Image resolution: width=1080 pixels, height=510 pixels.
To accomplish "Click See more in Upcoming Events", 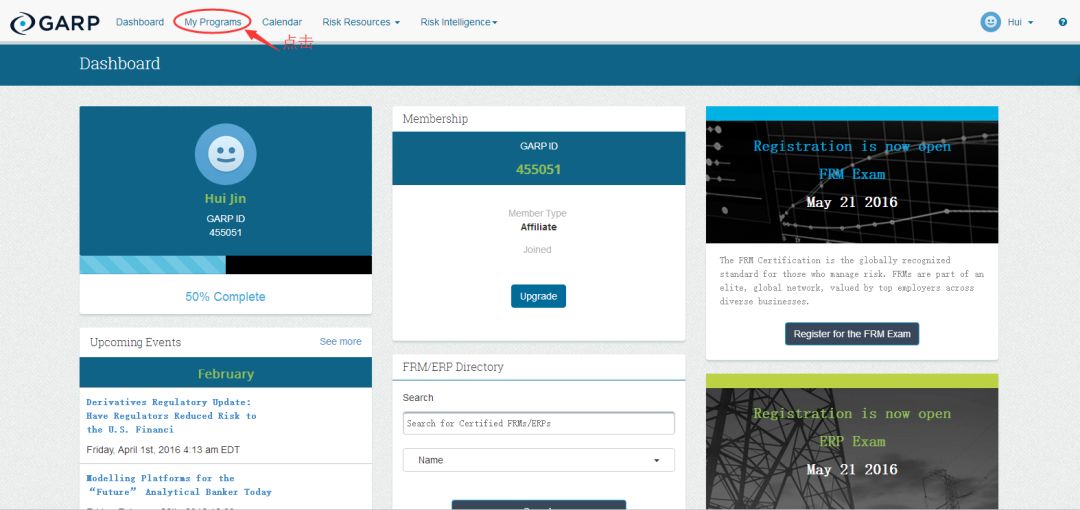I will click(340, 341).
